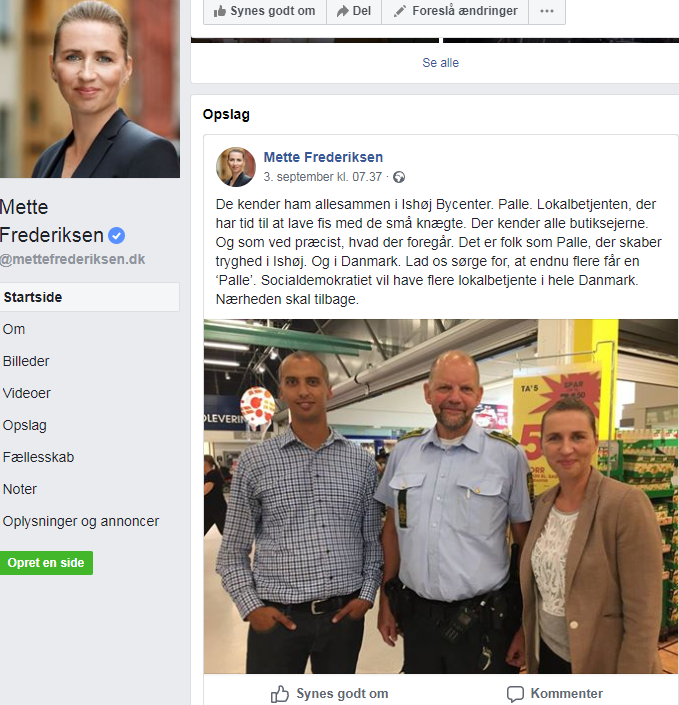Click the pencil Foreslå ændringer button

tap(455, 11)
